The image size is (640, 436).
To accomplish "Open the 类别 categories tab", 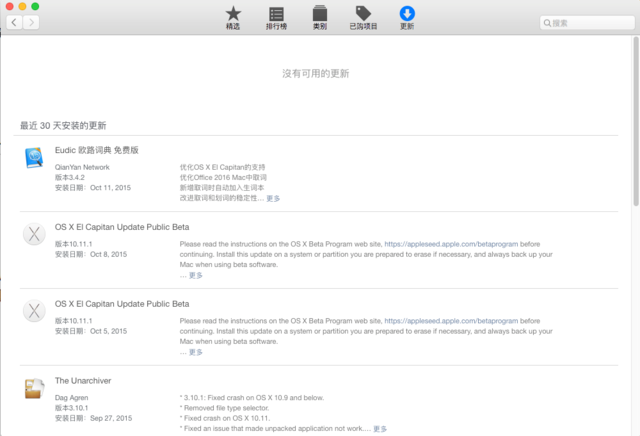I will coord(320,18).
